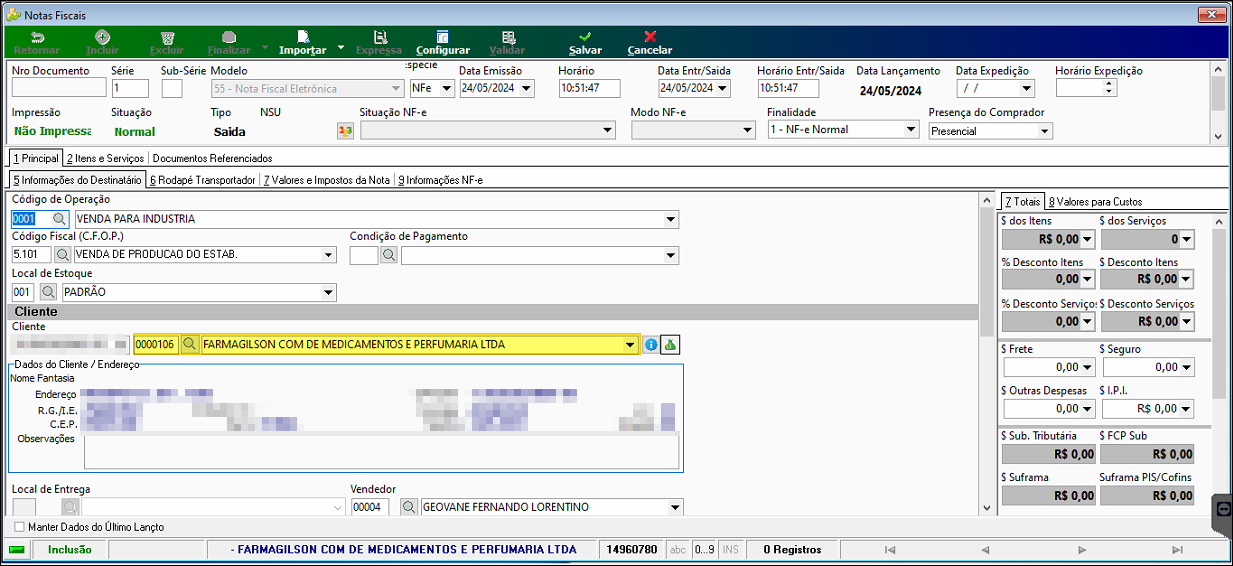
Task: Expand the Local de Estoque PADRÃO dropdown
Action: coord(329,293)
